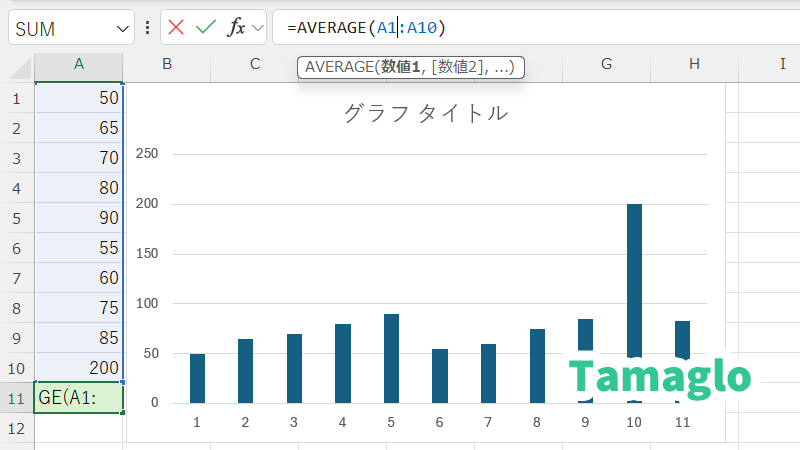Viewport: 800px width, 450px height.
Task: Click the editing cell A11 showing GE(A1:
Action: point(79,398)
